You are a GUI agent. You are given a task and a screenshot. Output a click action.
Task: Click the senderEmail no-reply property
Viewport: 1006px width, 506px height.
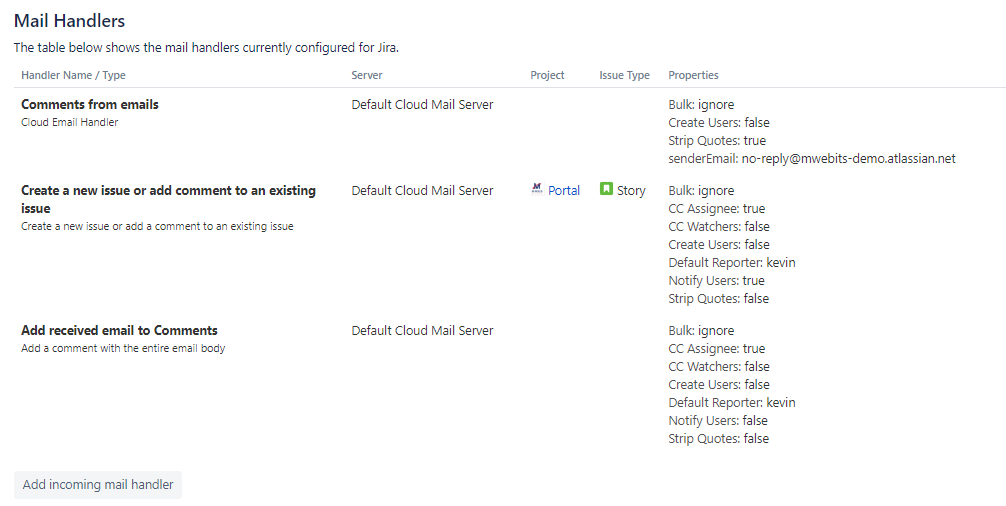pyautogui.click(x=812, y=158)
